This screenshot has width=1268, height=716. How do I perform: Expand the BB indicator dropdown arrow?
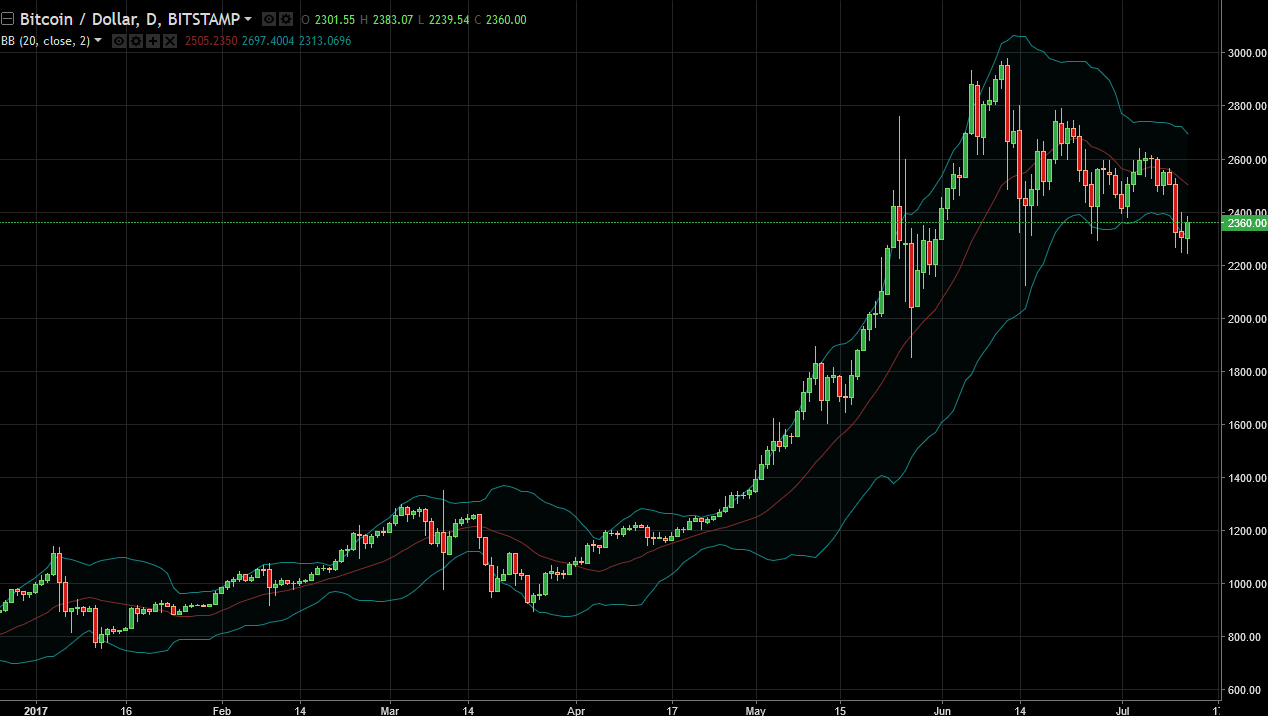(98, 41)
